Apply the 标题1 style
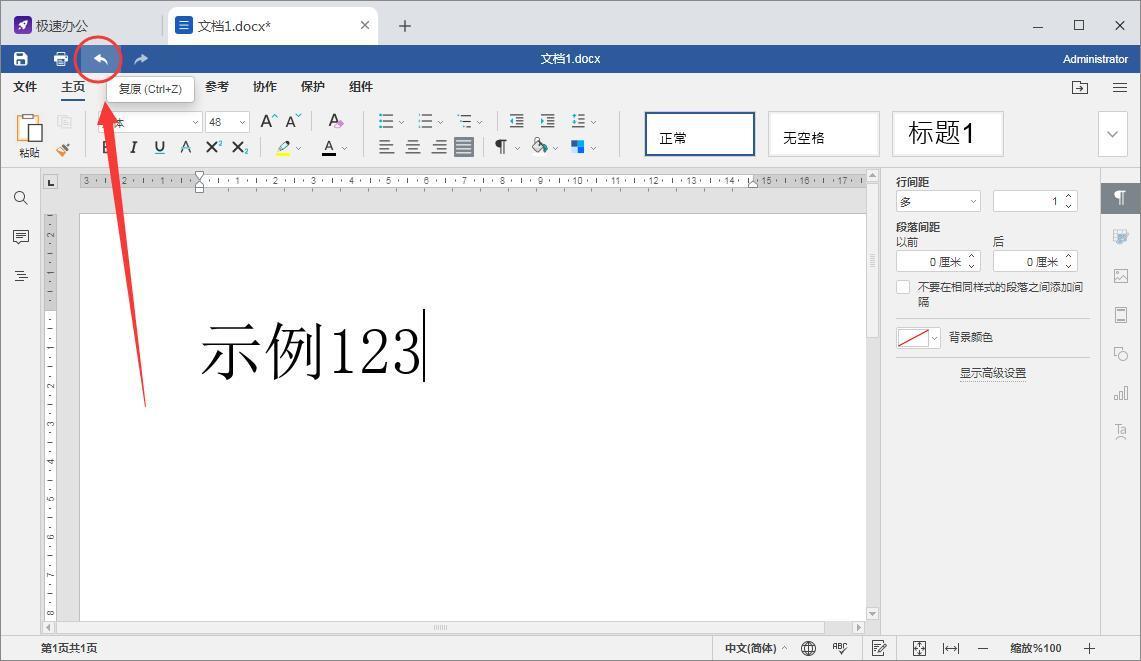 [947, 134]
